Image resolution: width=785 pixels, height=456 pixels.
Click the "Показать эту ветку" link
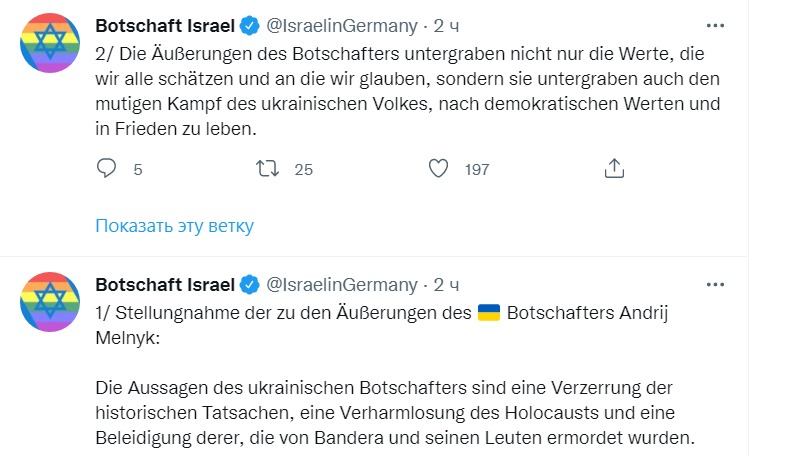coord(175,225)
